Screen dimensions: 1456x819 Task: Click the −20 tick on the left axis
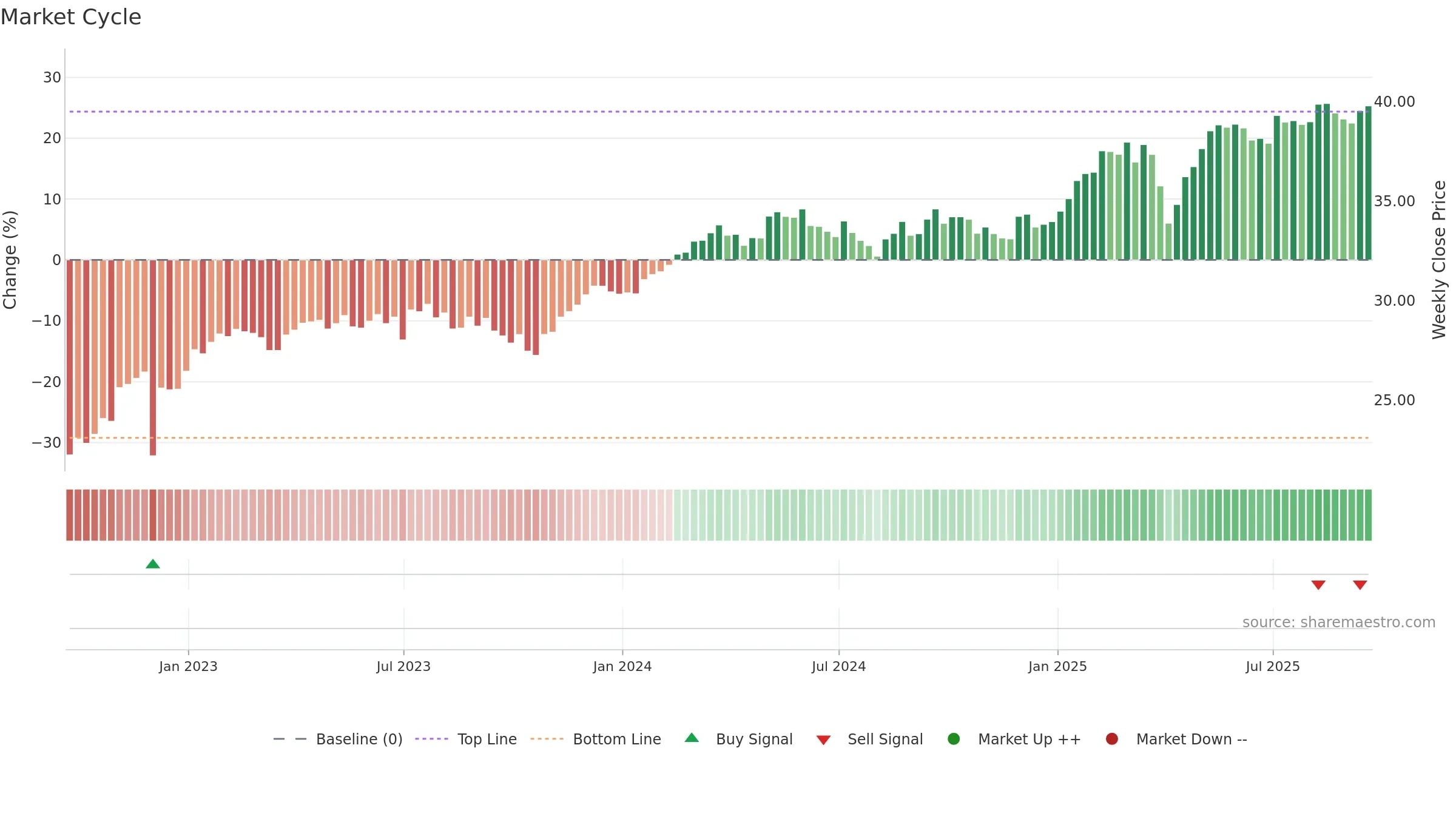[x=47, y=382]
